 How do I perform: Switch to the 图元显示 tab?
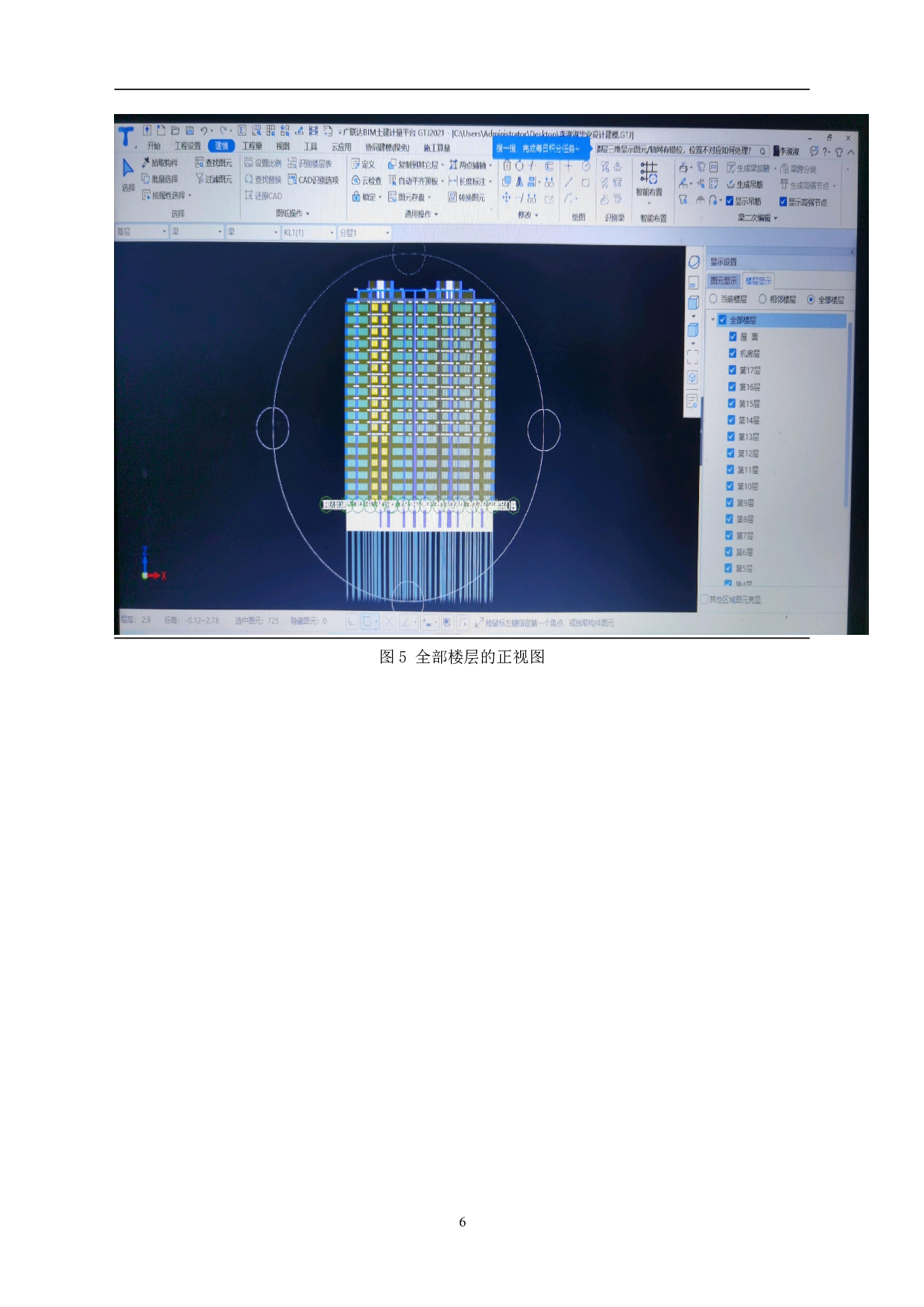pos(723,281)
